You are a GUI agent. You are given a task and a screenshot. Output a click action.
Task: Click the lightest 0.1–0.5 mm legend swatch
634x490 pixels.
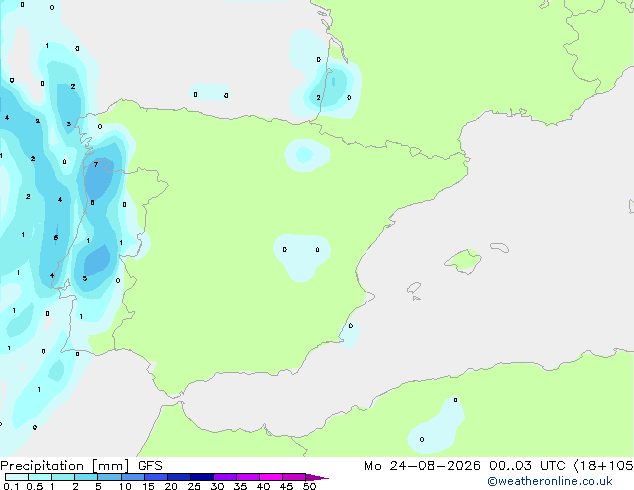click(17, 477)
